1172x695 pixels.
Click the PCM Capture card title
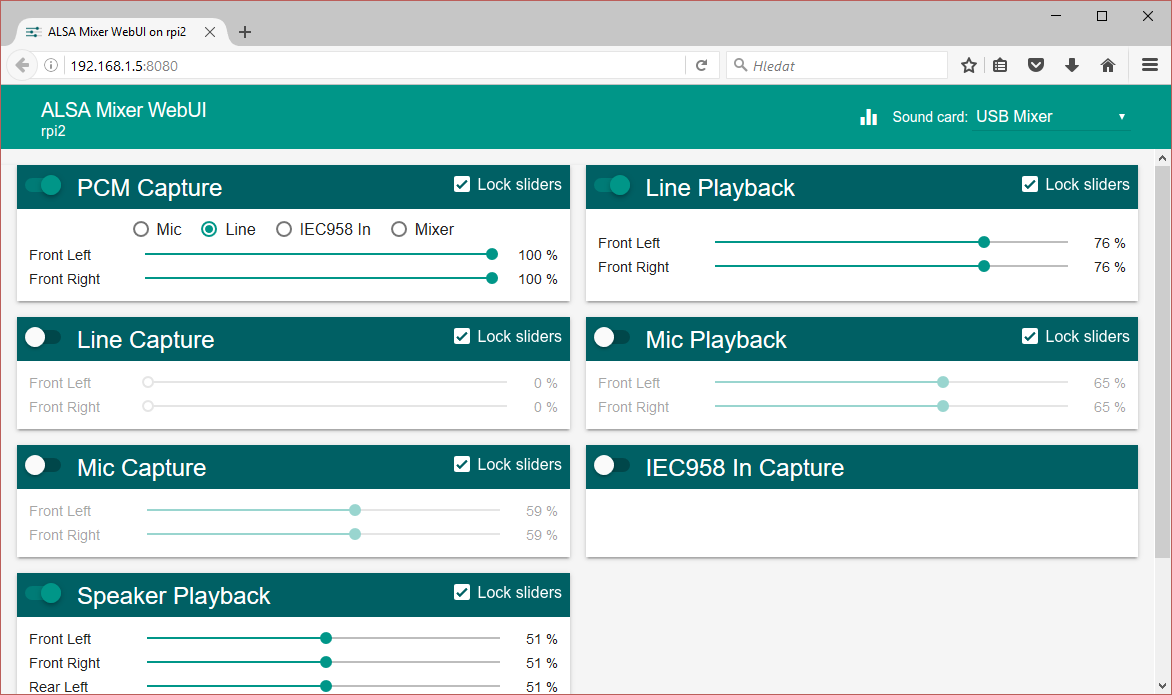click(149, 188)
